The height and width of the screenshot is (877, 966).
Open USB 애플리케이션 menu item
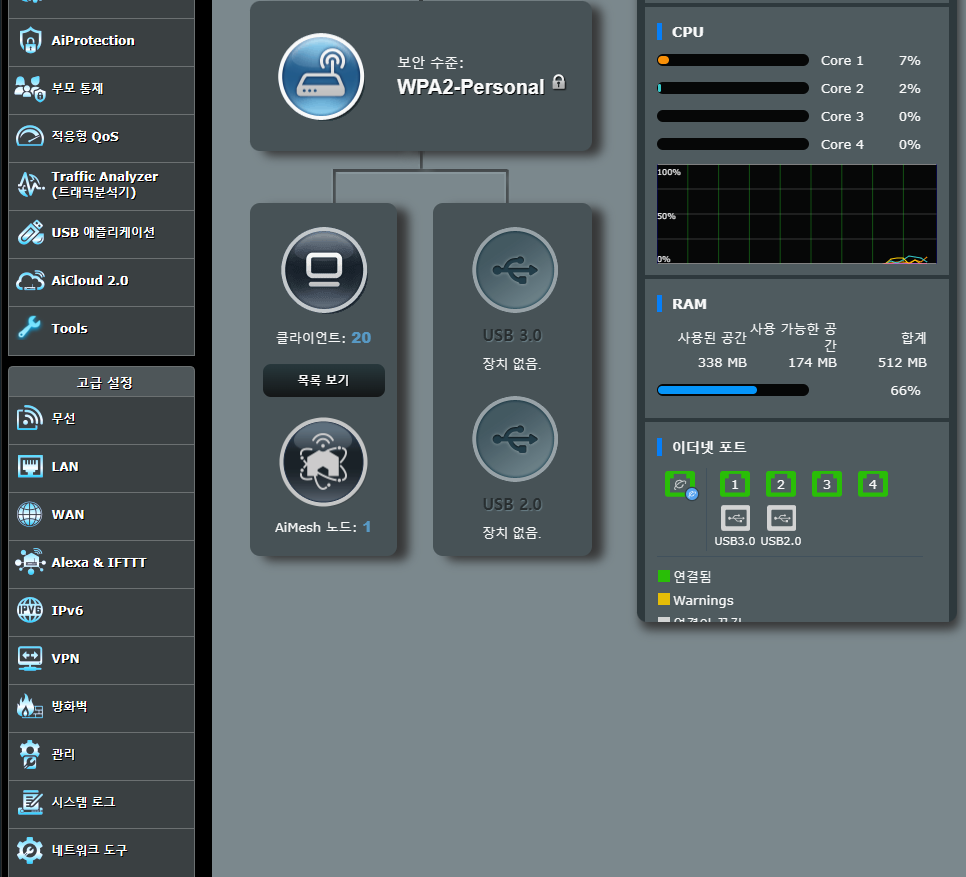(102, 234)
